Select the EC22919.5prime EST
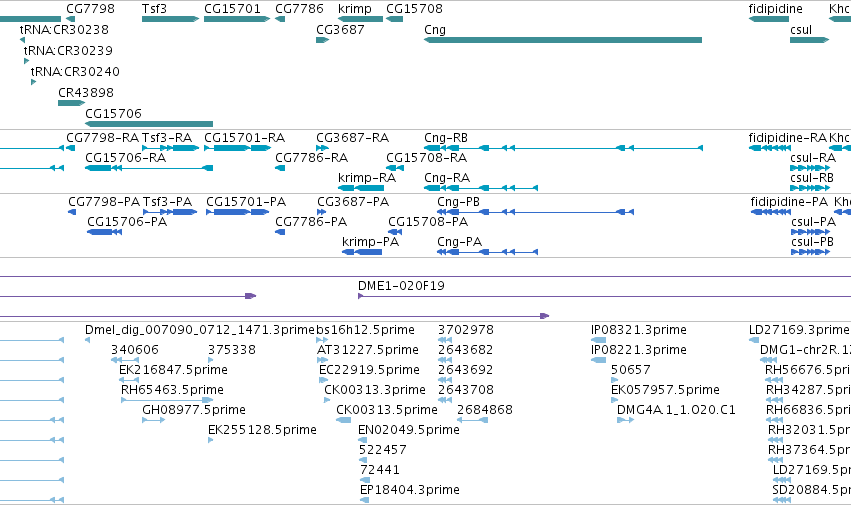 323,380
